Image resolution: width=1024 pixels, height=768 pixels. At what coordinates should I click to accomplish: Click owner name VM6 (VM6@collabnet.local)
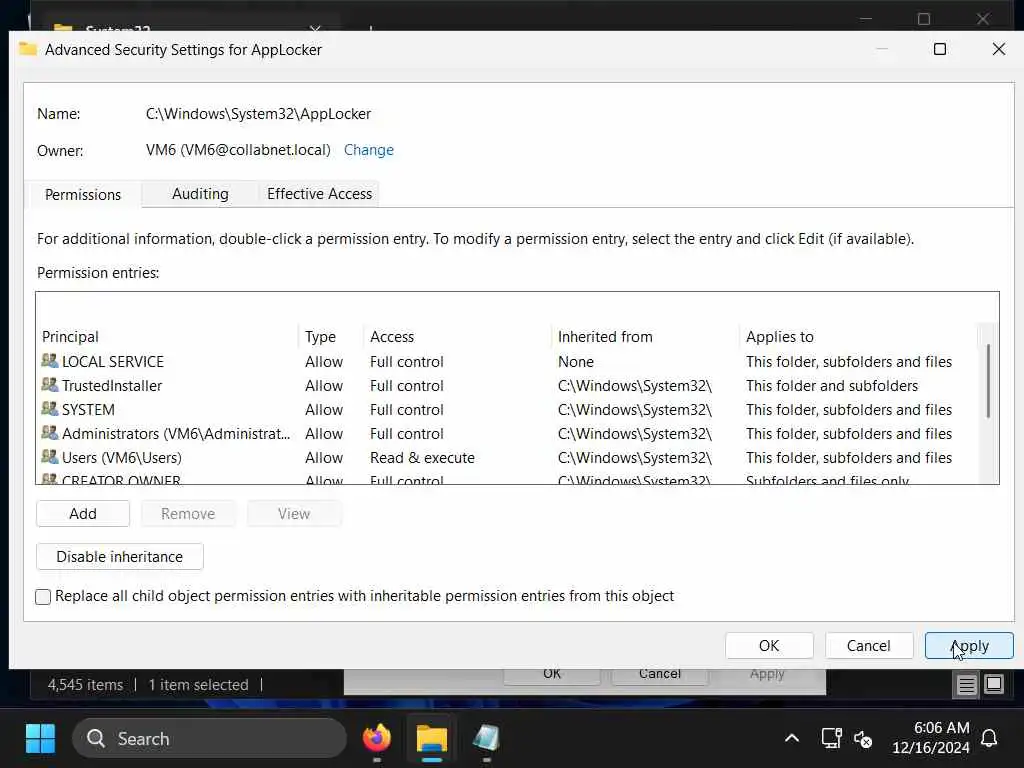point(238,150)
